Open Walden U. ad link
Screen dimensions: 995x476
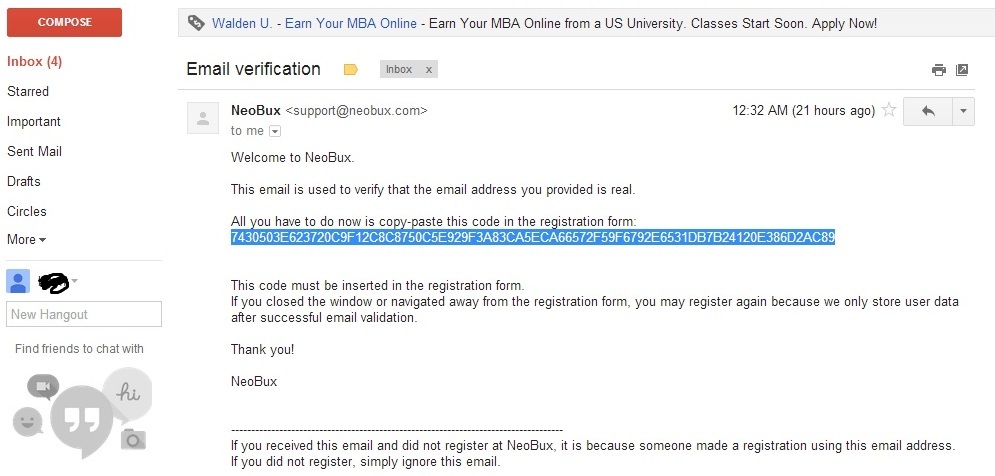242,23
